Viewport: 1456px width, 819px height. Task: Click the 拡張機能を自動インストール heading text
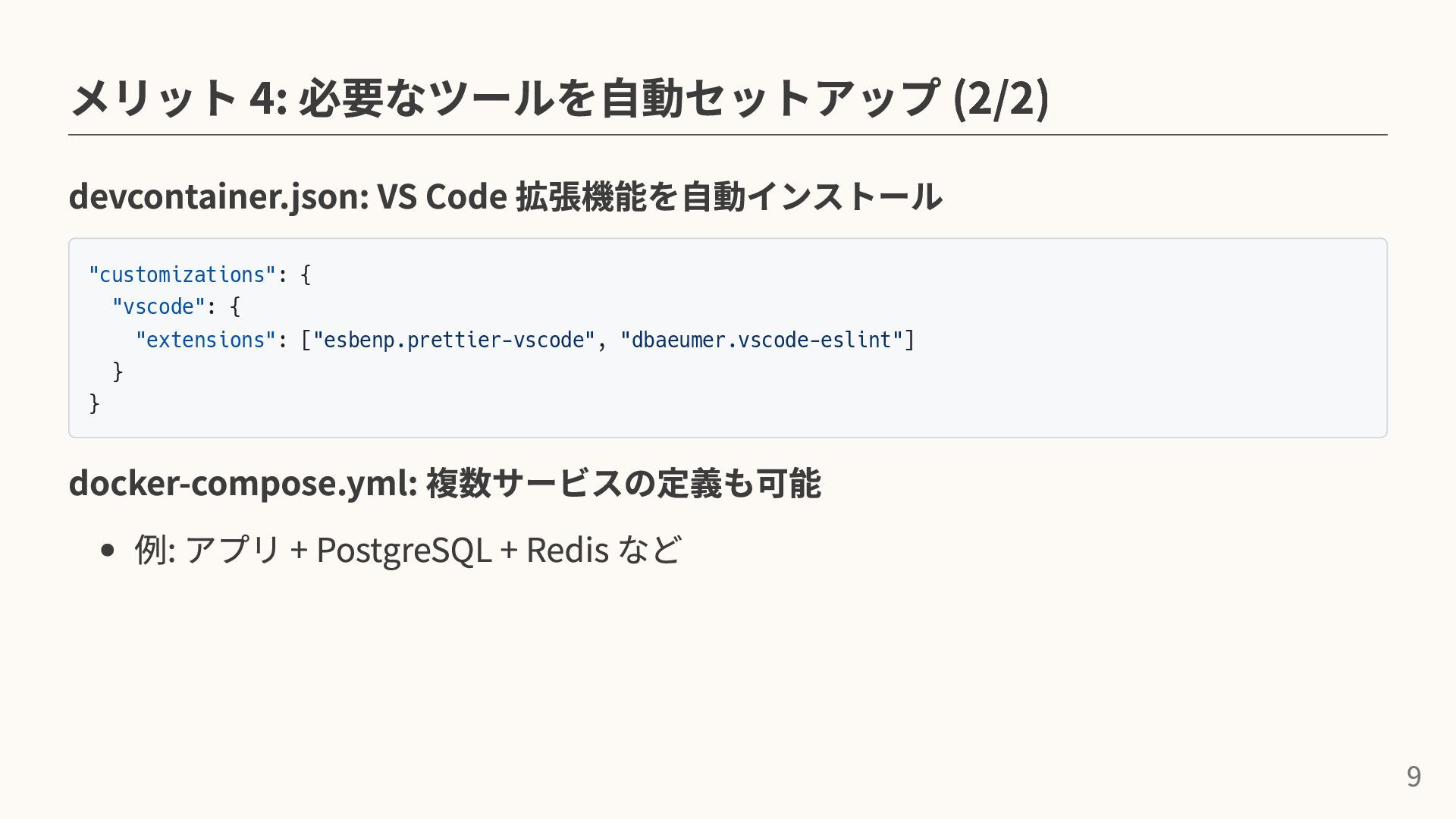pos(729,196)
